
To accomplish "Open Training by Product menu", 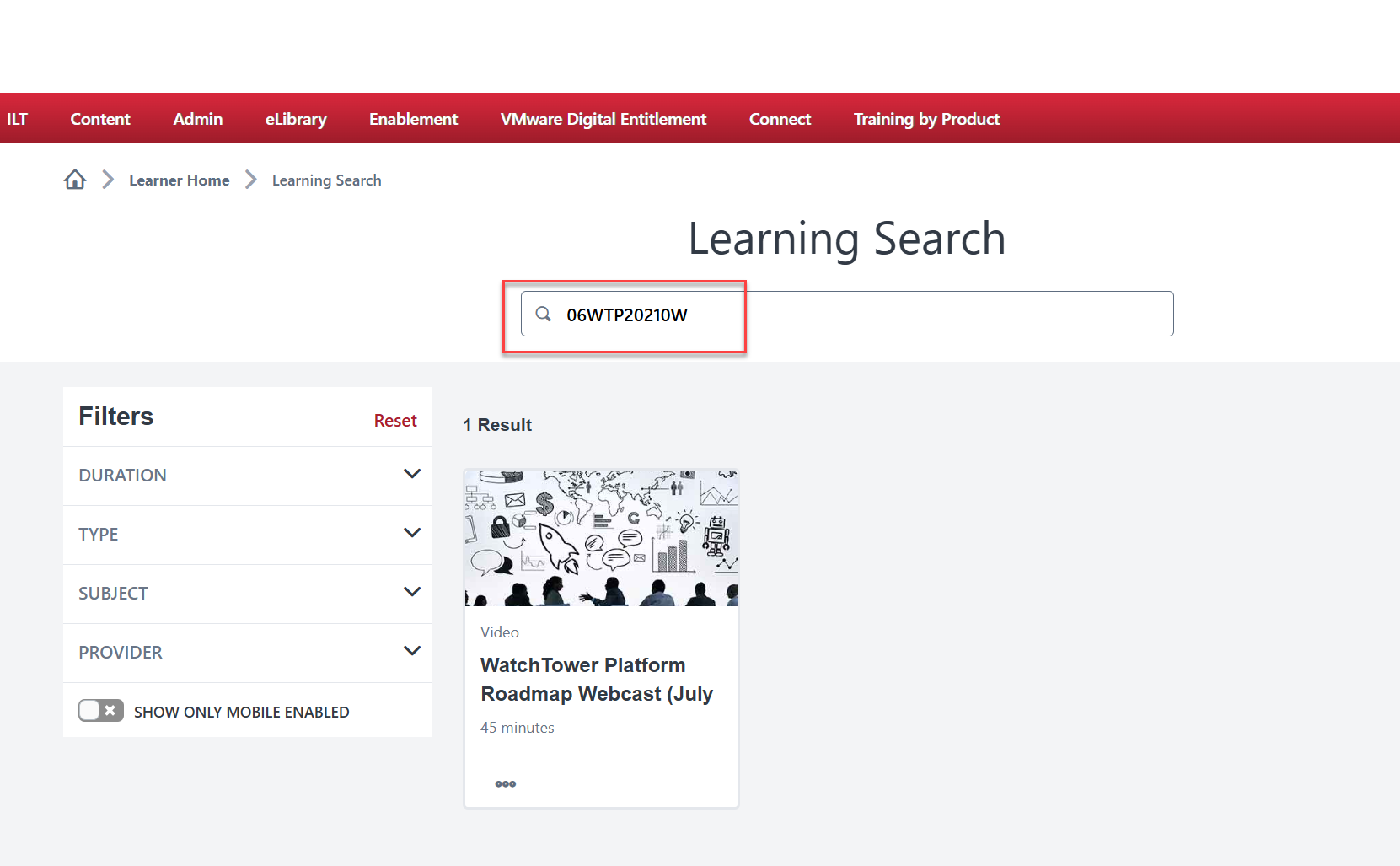I will tap(926, 119).
